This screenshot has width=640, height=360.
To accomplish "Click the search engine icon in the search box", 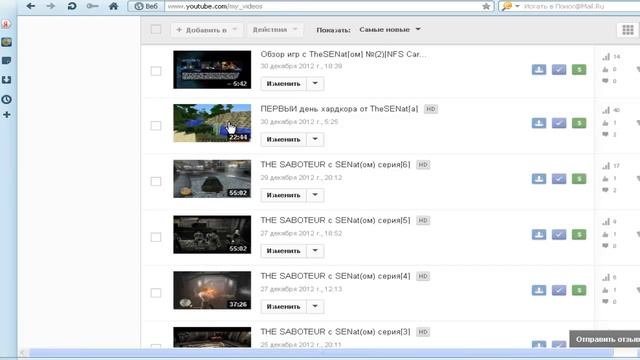I will coord(507,6).
